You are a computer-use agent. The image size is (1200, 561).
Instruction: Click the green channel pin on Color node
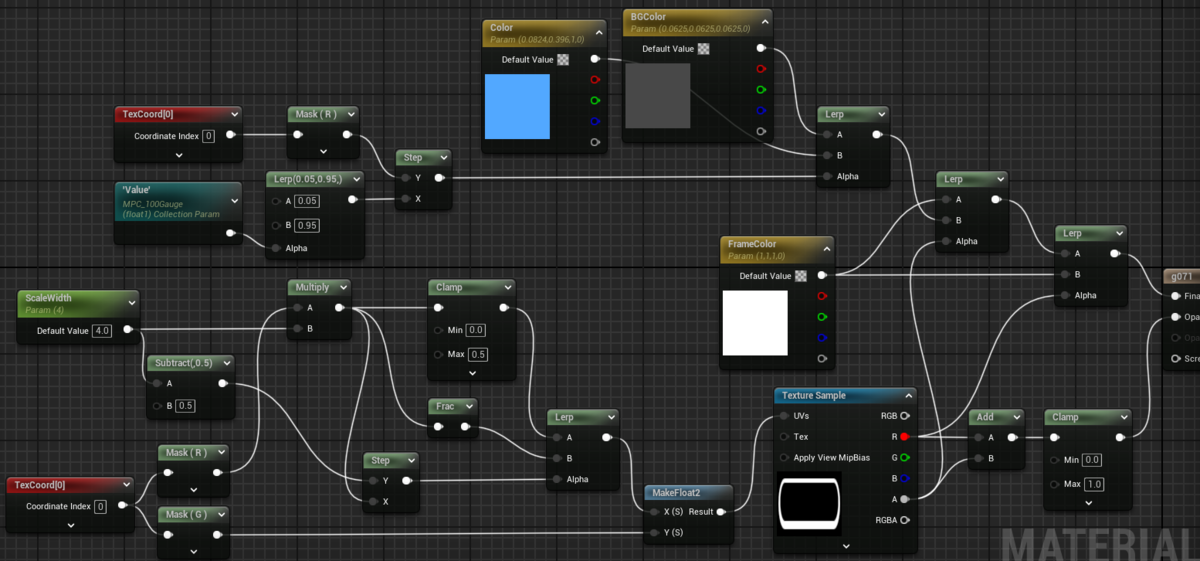pos(596,101)
